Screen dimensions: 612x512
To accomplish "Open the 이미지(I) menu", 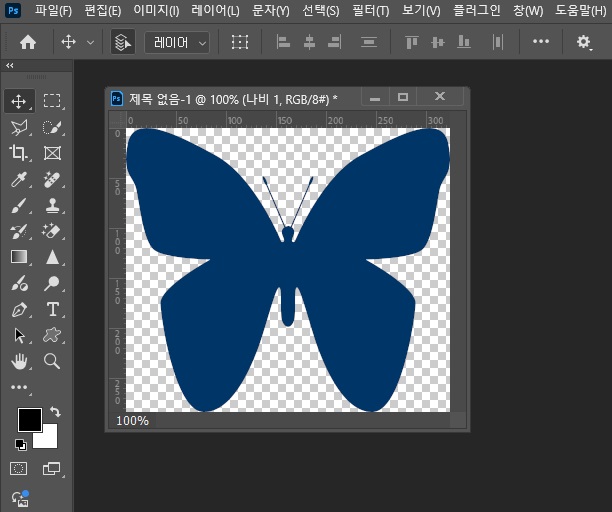I will 156,11.
